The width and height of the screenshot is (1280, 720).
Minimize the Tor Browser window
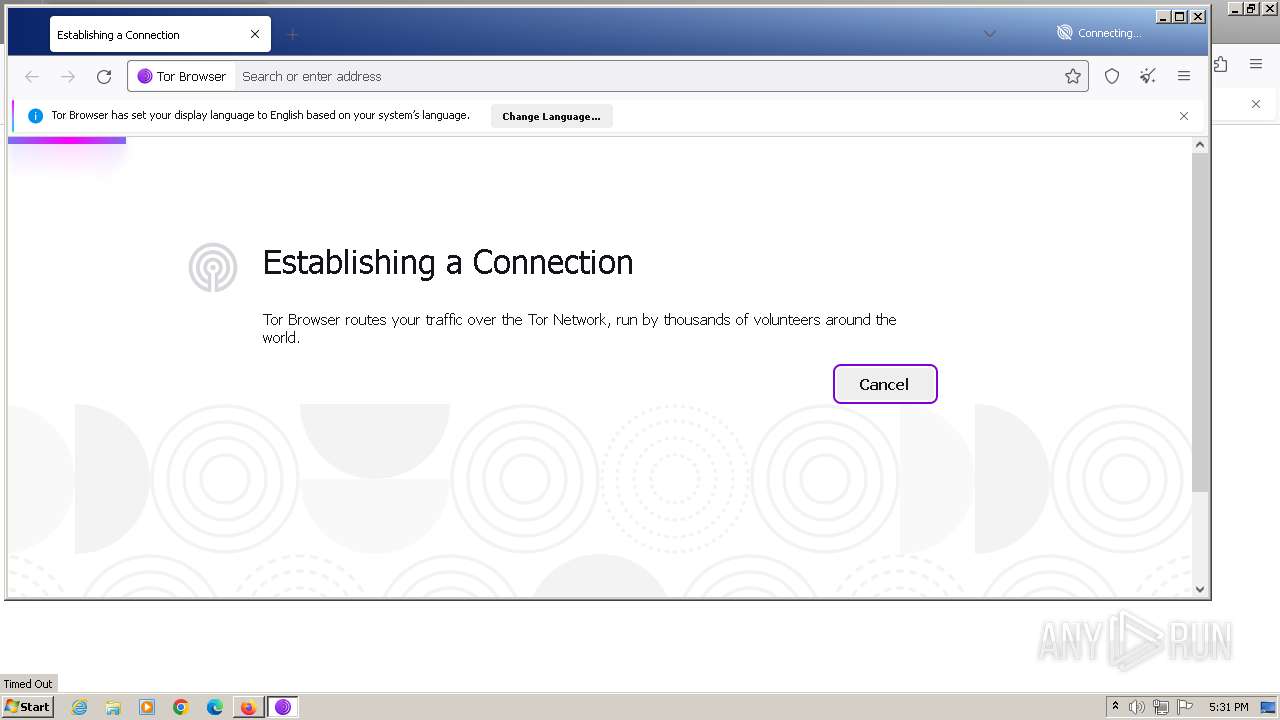[1162, 16]
